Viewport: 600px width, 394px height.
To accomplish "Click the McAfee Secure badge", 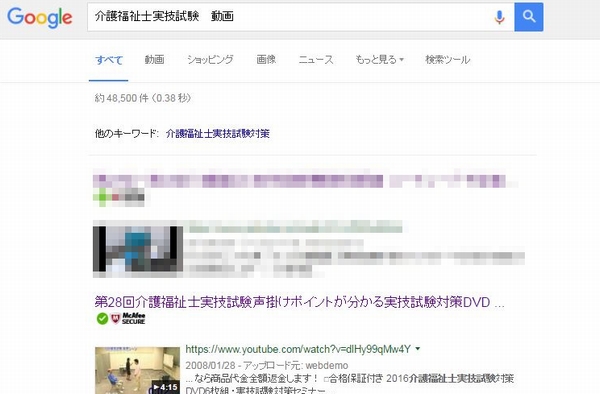I will click(128, 318).
